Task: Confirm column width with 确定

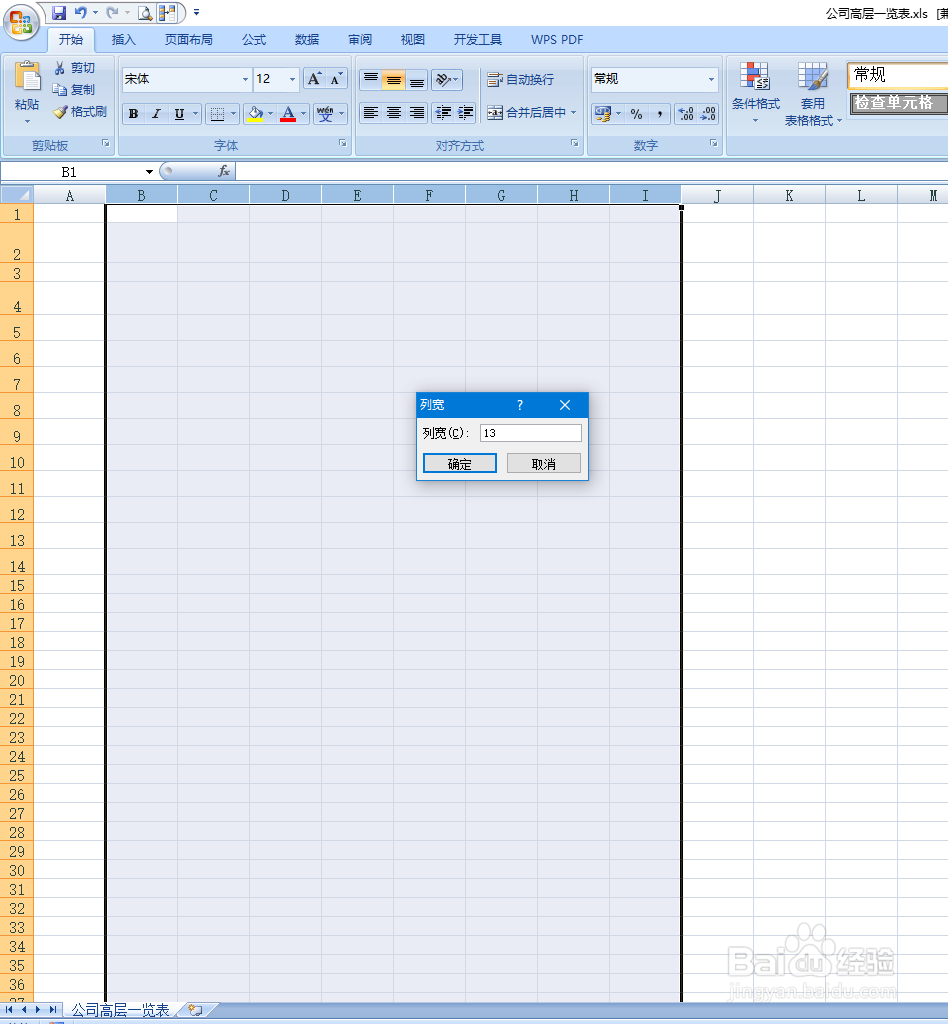Action: tap(460, 464)
